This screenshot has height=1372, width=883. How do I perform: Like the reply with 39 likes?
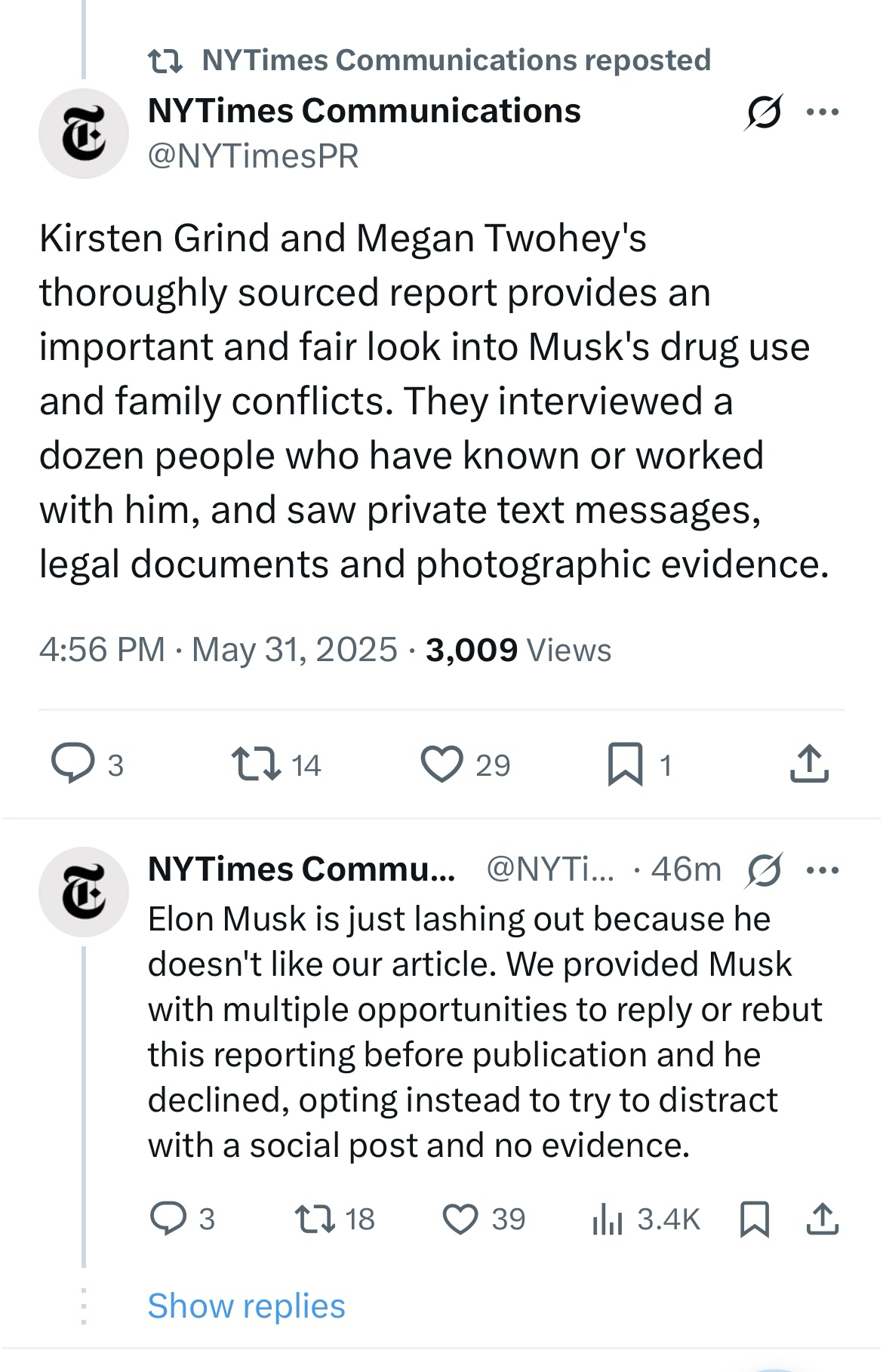pyautogui.click(x=460, y=1218)
